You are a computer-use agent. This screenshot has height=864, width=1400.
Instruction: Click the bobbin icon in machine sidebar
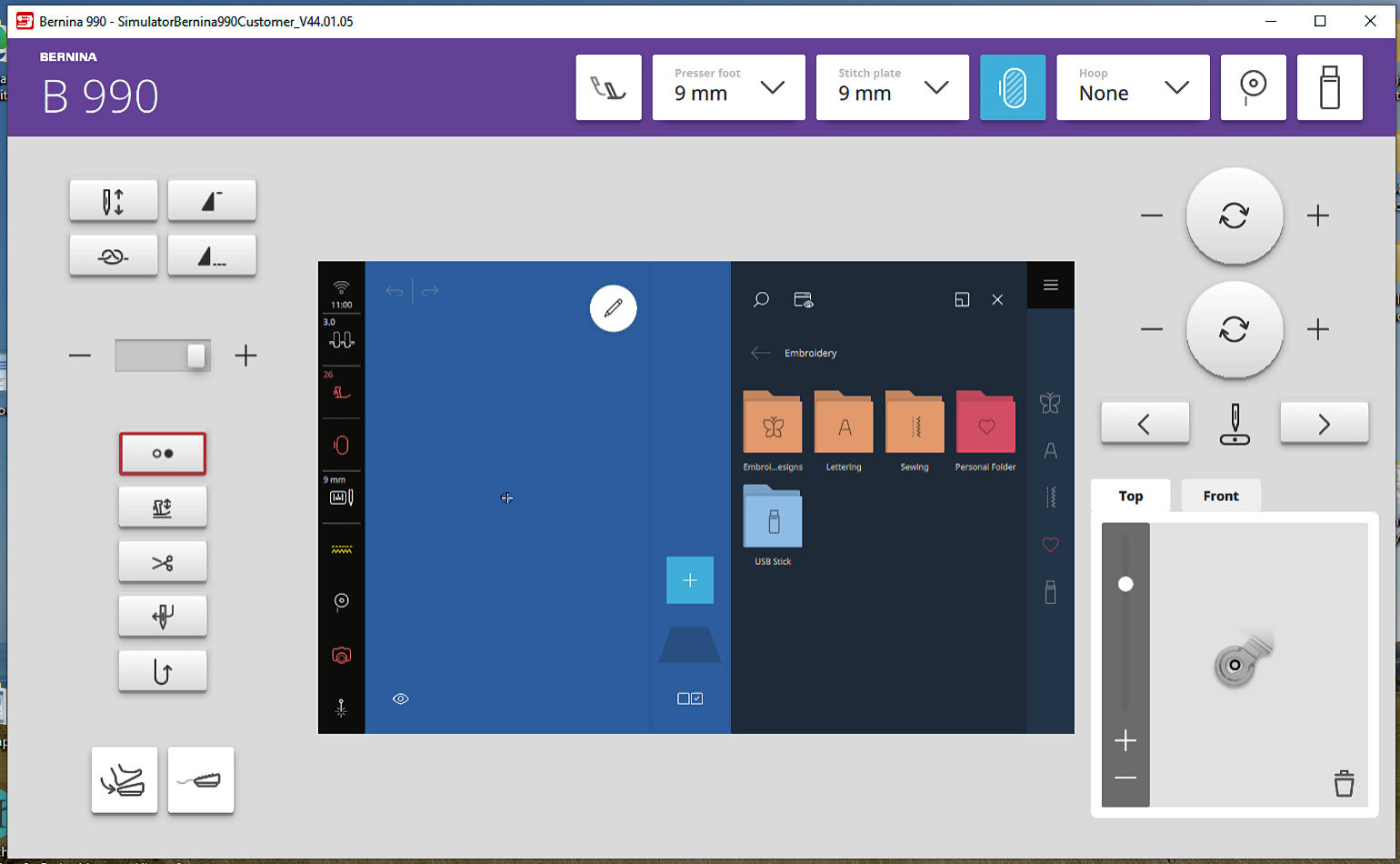click(x=341, y=601)
